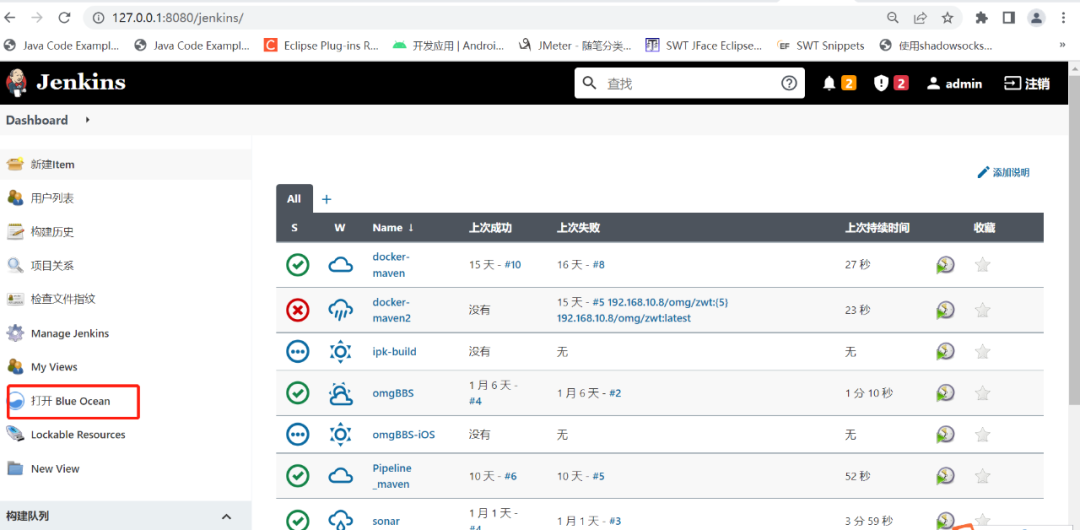Sort by 上次成功 column header

(490, 228)
